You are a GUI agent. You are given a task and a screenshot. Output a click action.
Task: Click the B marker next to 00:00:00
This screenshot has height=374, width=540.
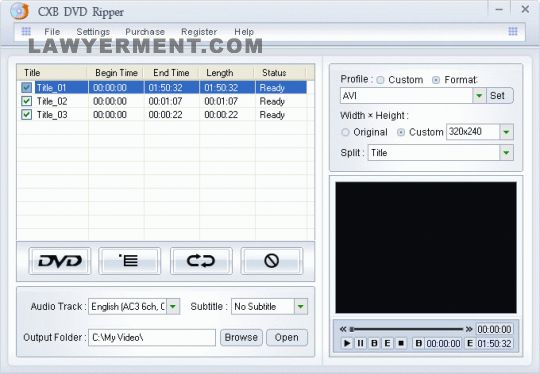418,343
